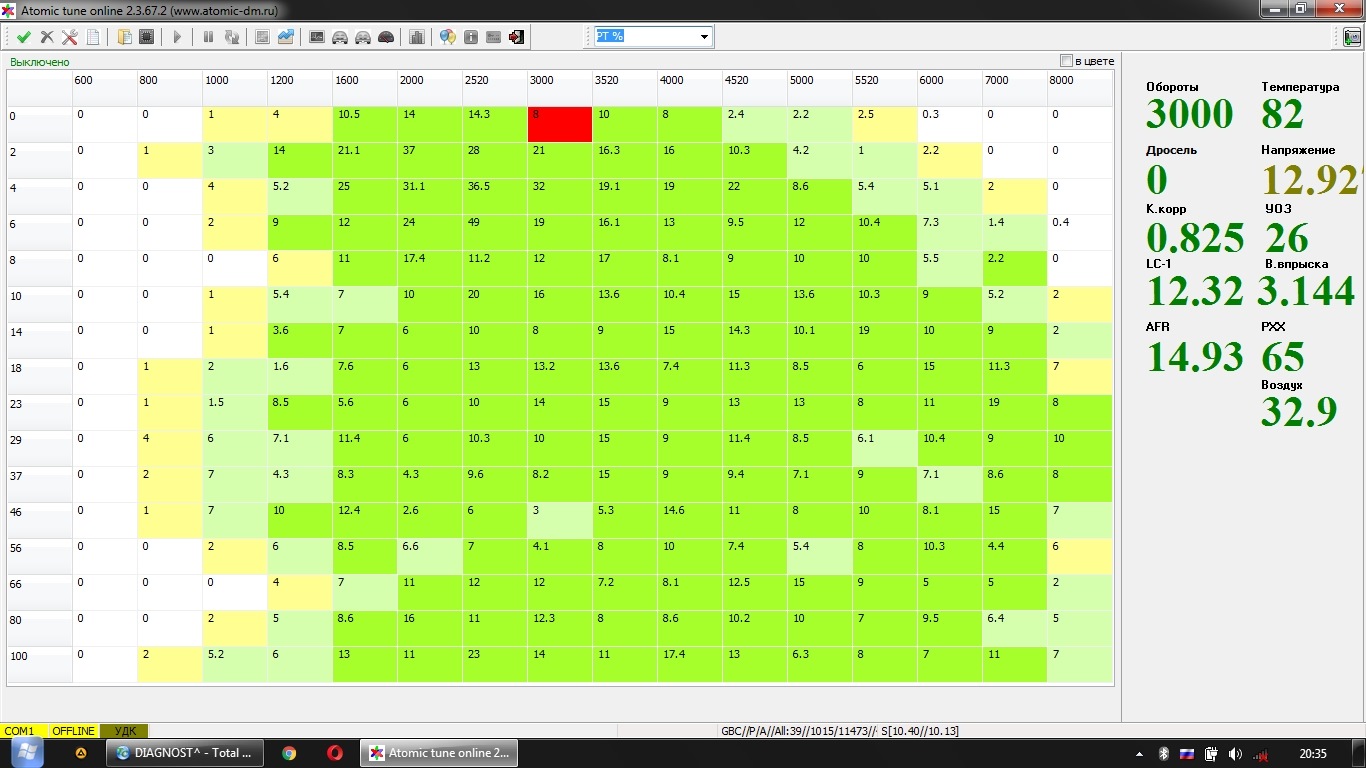Click the row header labeled 66
This screenshot has width=1366, height=768.
(x=40, y=592)
